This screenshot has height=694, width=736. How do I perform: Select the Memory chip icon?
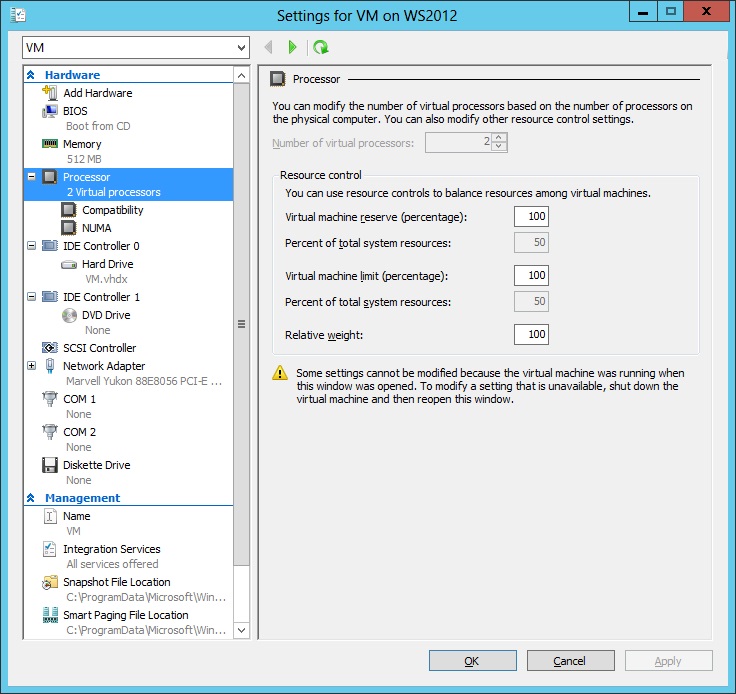click(x=50, y=144)
